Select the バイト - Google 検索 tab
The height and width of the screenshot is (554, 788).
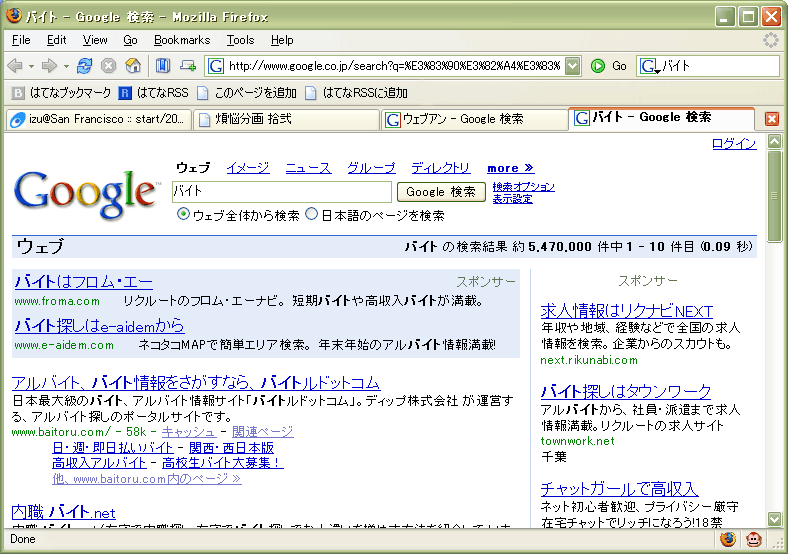click(661, 118)
